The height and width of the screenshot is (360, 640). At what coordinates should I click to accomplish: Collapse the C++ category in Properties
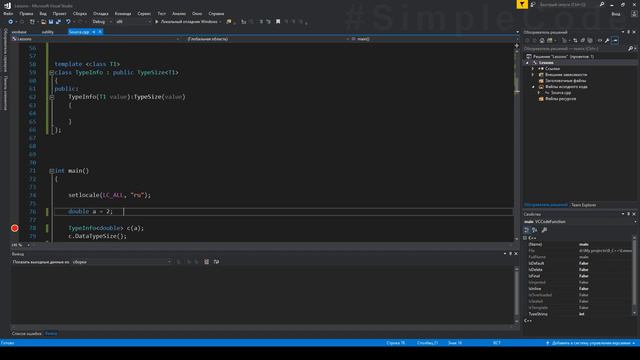coord(526,238)
